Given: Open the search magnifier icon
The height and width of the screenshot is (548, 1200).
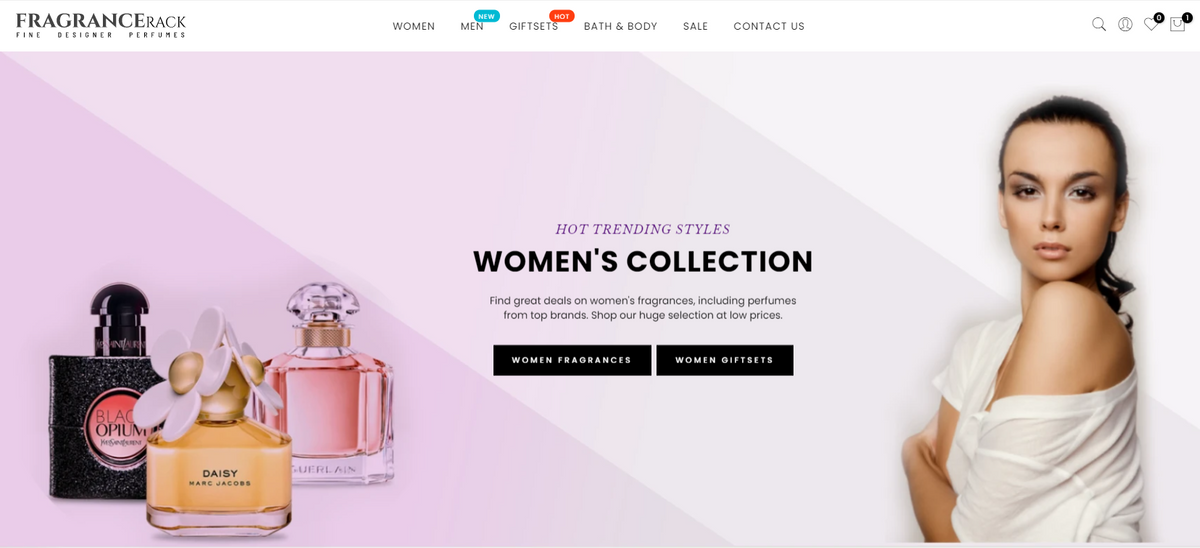Looking at the screenshot, I should pyautogui.click(x=1099, y=24).
